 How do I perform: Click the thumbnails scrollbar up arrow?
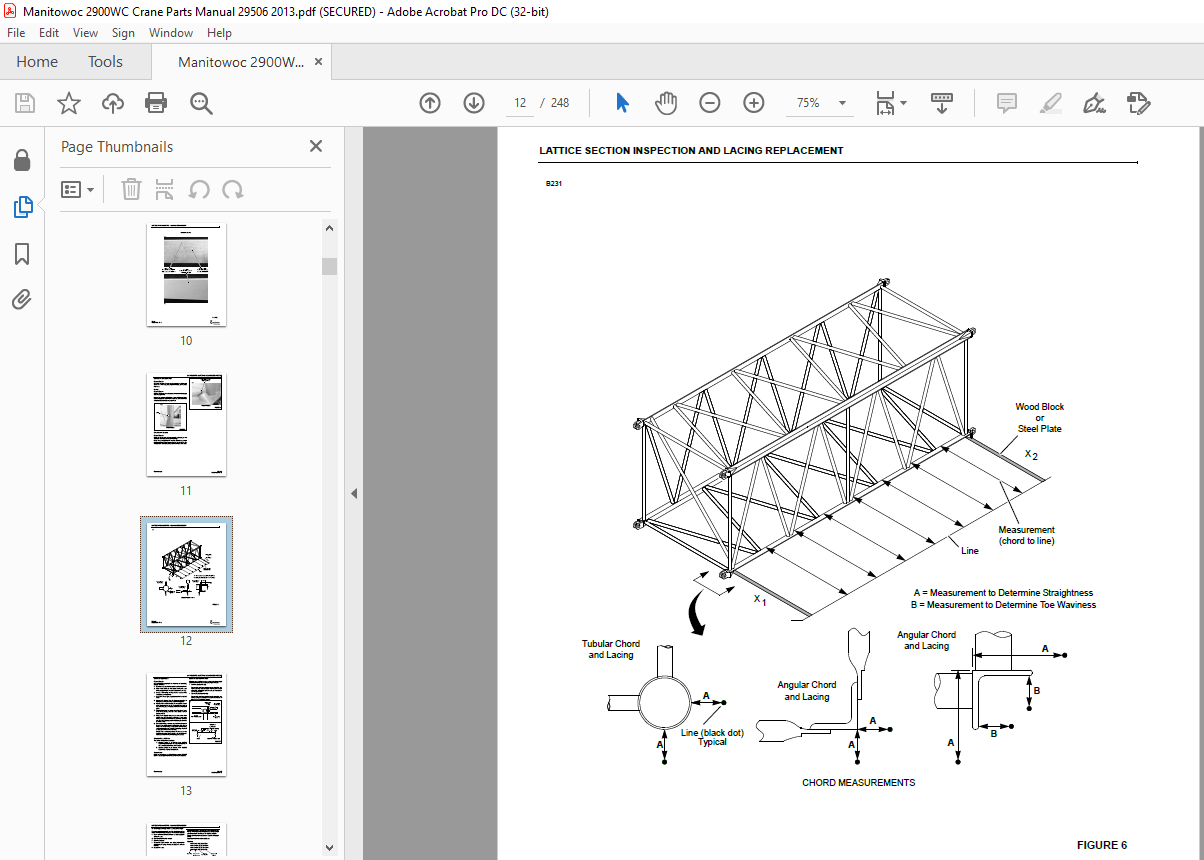330,228
